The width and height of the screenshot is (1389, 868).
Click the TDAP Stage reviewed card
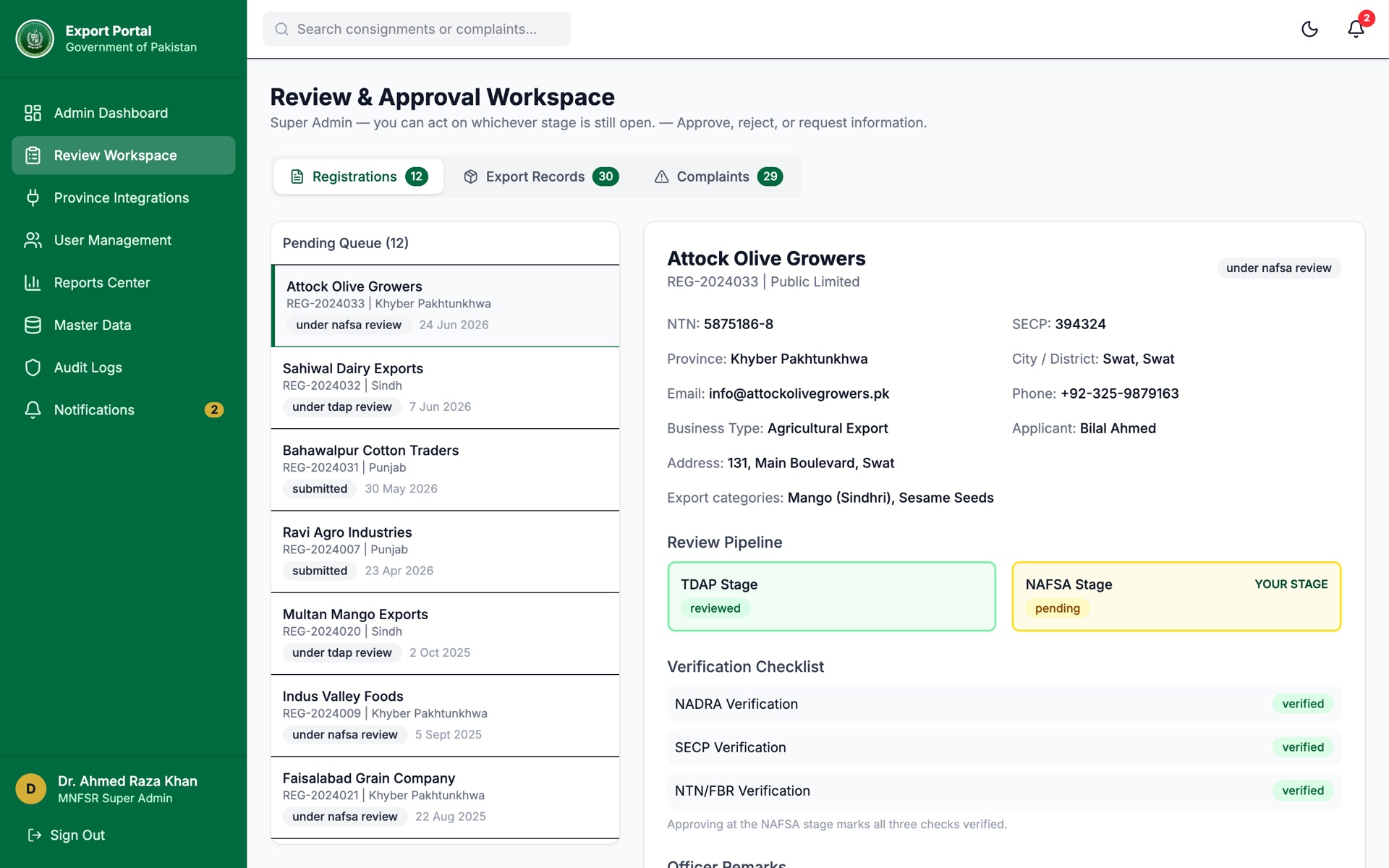(x=832, y=597)
